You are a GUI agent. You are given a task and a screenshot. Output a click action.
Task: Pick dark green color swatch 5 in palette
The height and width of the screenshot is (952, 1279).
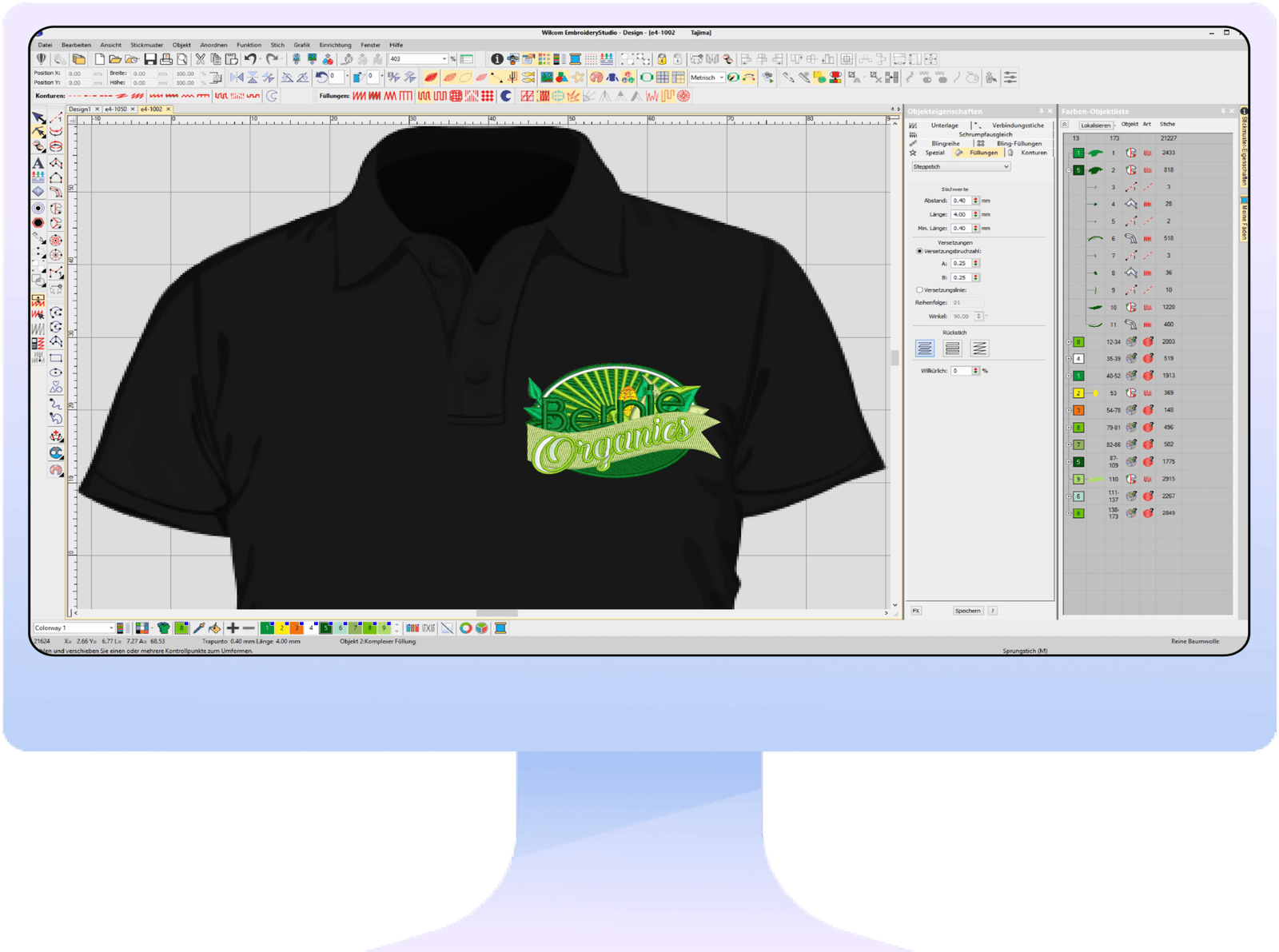coord(325,628)
